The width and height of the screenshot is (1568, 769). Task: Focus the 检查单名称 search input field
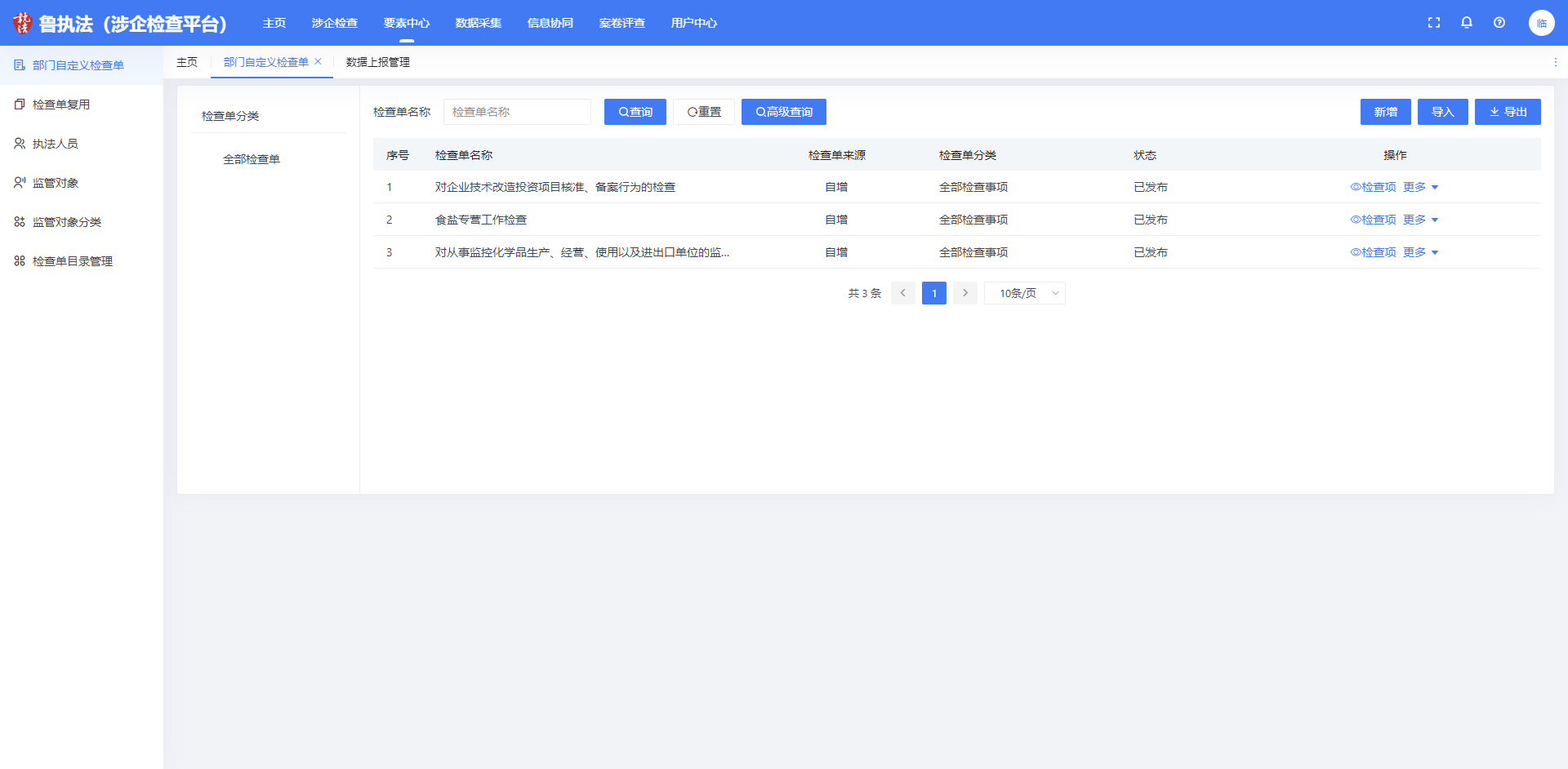pos(517,112)
